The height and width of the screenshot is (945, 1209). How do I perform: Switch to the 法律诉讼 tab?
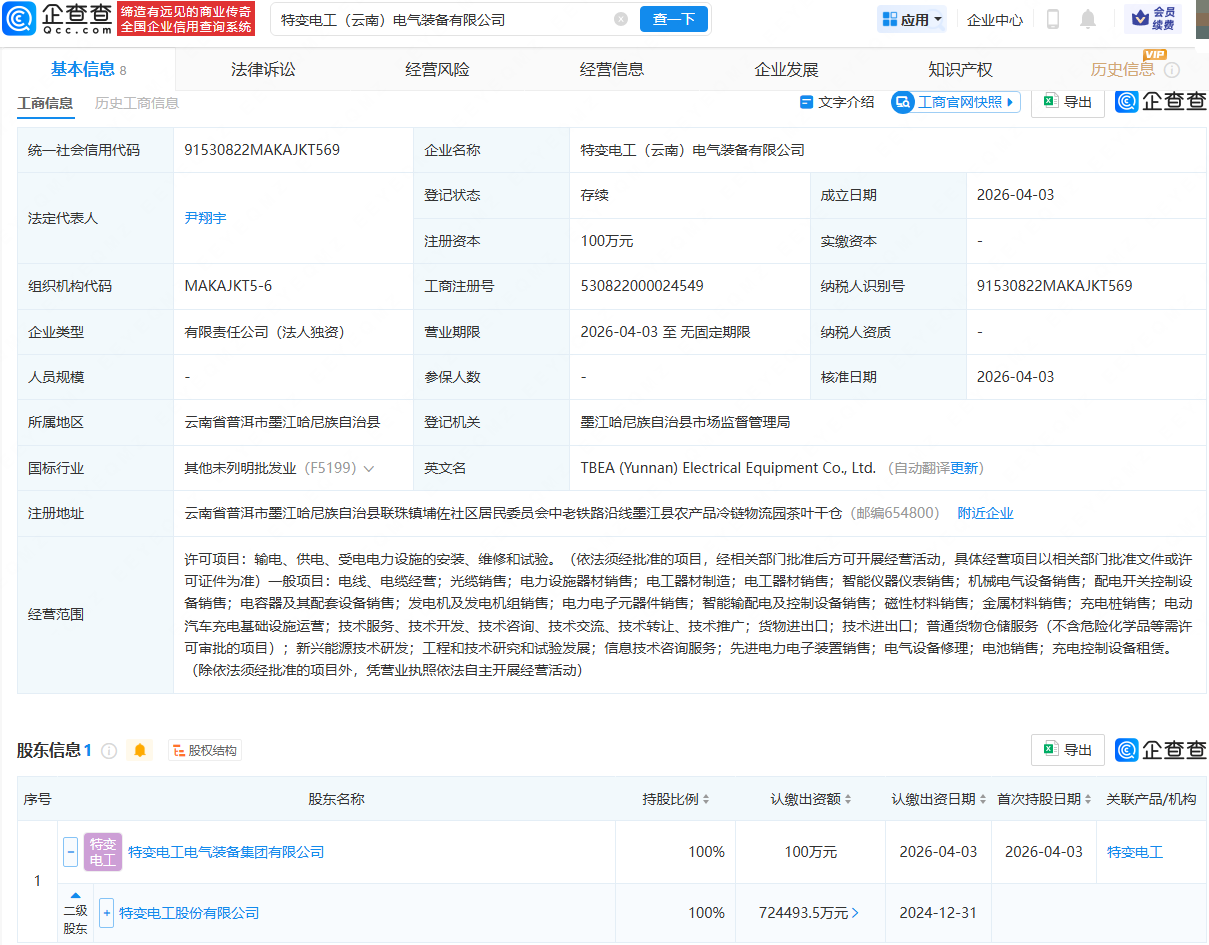click(262, 69)
